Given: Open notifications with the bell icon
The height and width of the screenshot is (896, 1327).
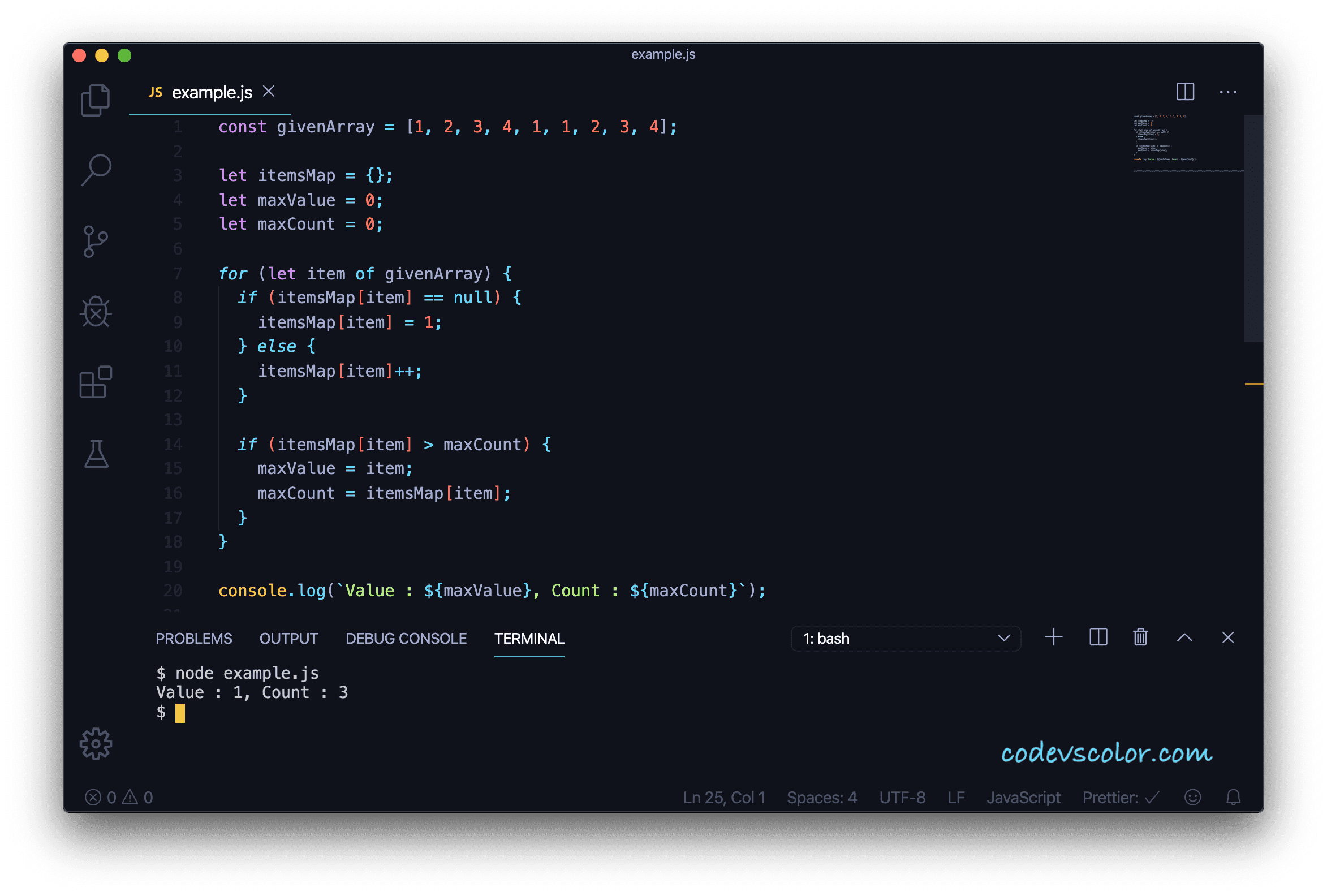Looking at the screenshot, I should point(1233,797).
